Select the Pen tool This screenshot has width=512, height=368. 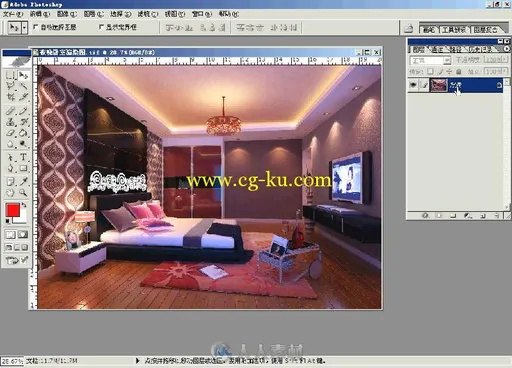10,168
